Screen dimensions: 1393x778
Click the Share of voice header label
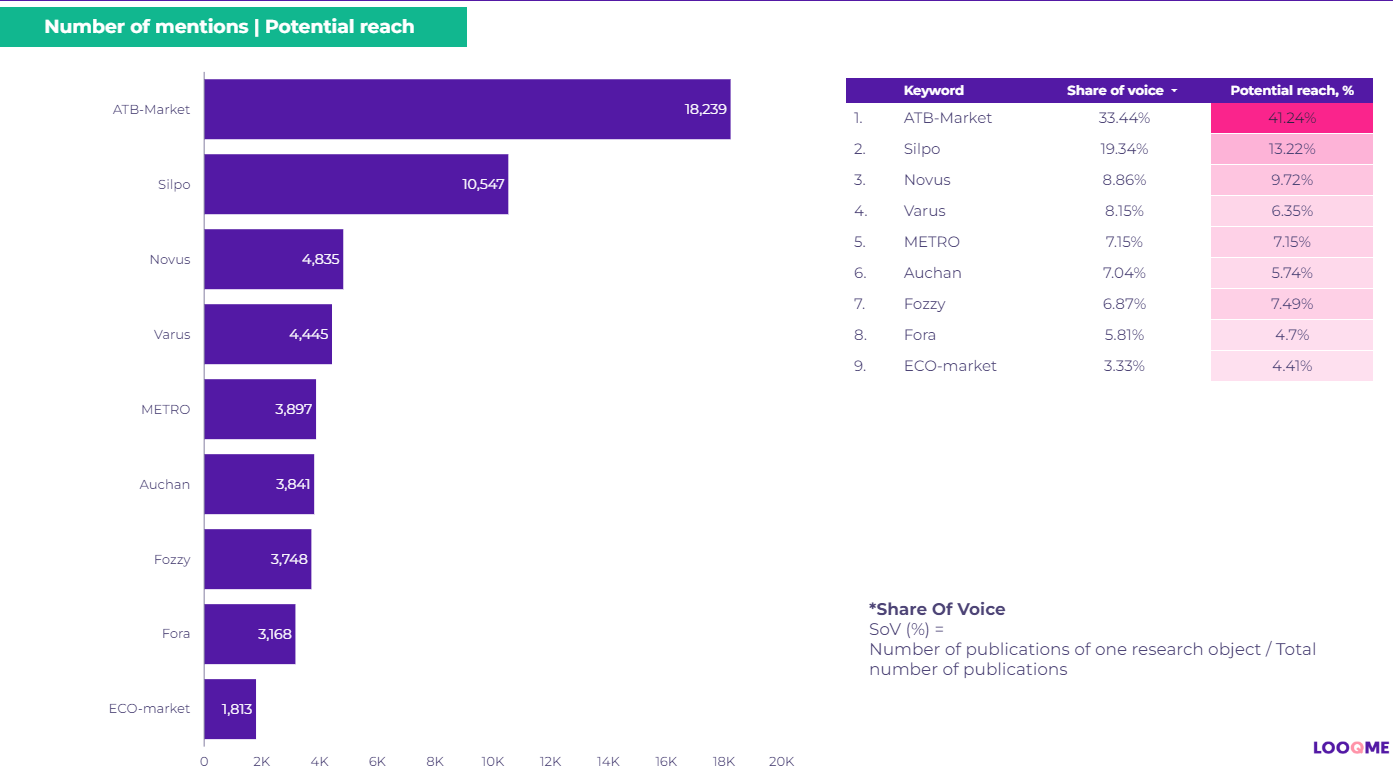pos(1115,90)
